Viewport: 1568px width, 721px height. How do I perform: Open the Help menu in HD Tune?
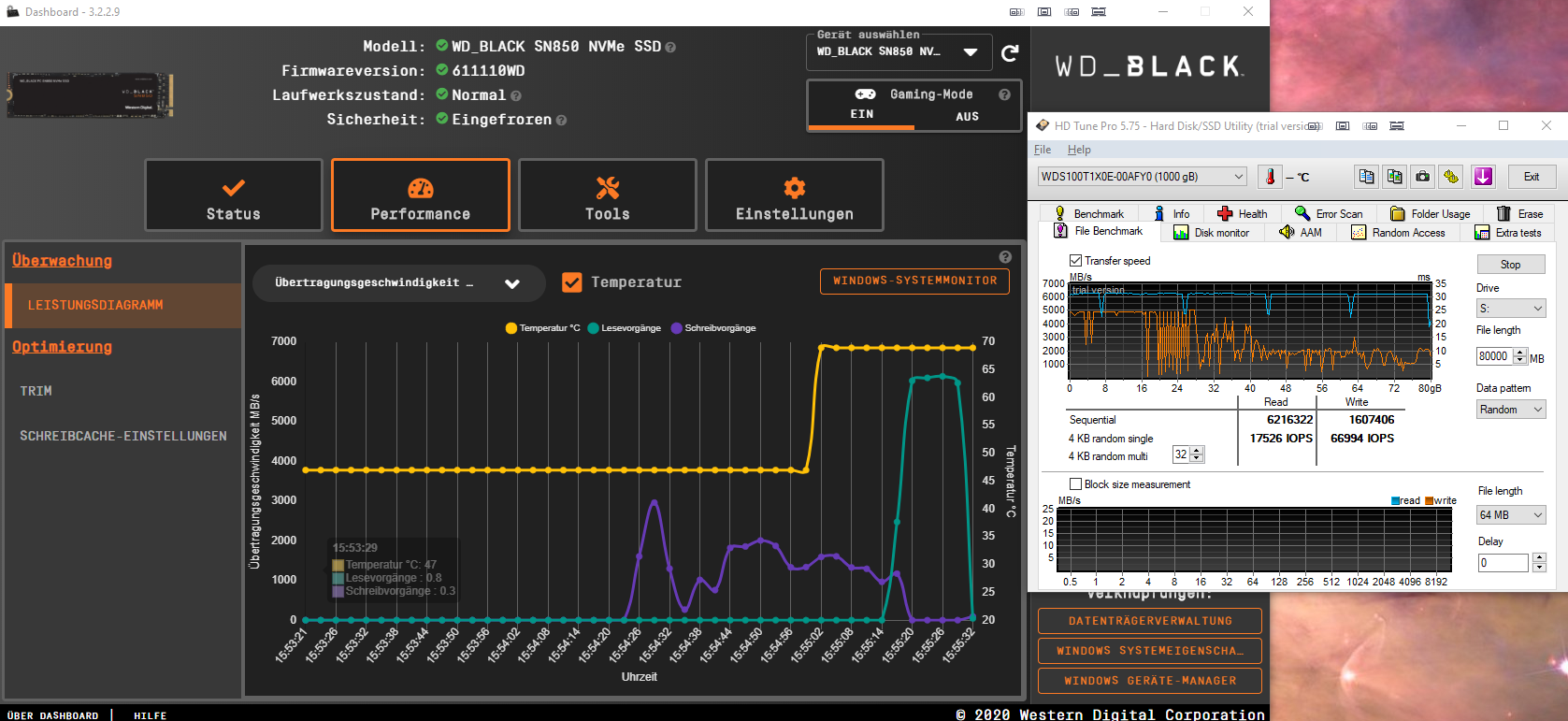click(x=1079, y=150)
